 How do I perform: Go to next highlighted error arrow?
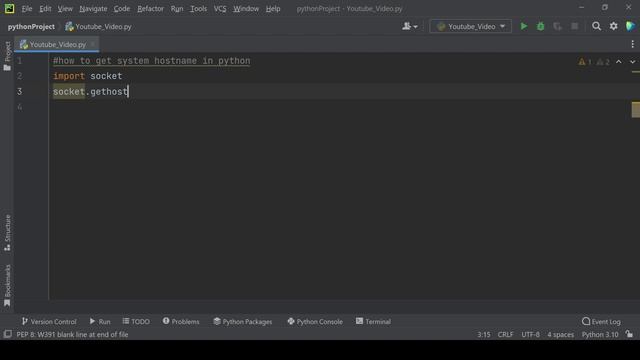pyautogui.click(x=632, y=62)
